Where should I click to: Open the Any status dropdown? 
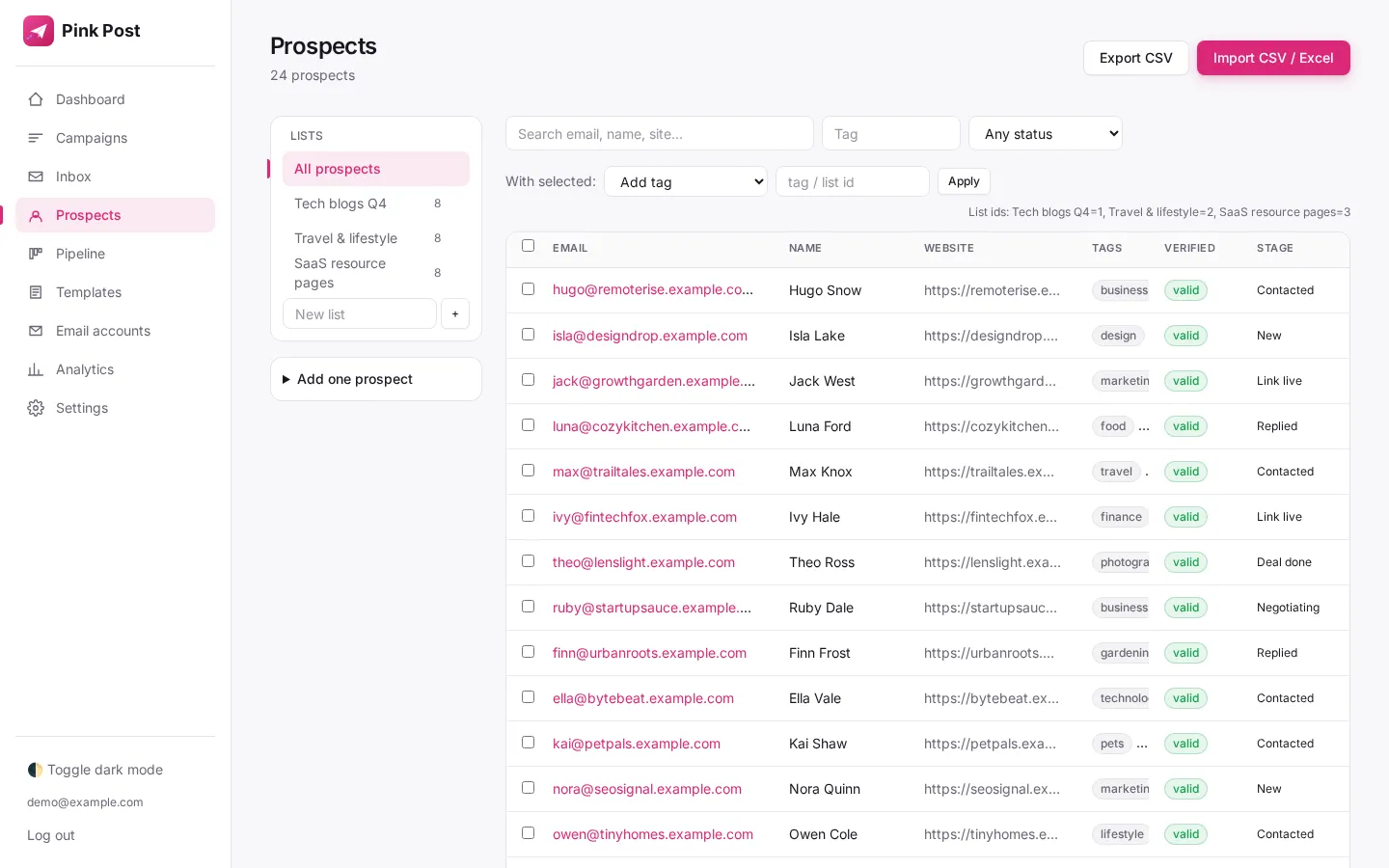1046,133
